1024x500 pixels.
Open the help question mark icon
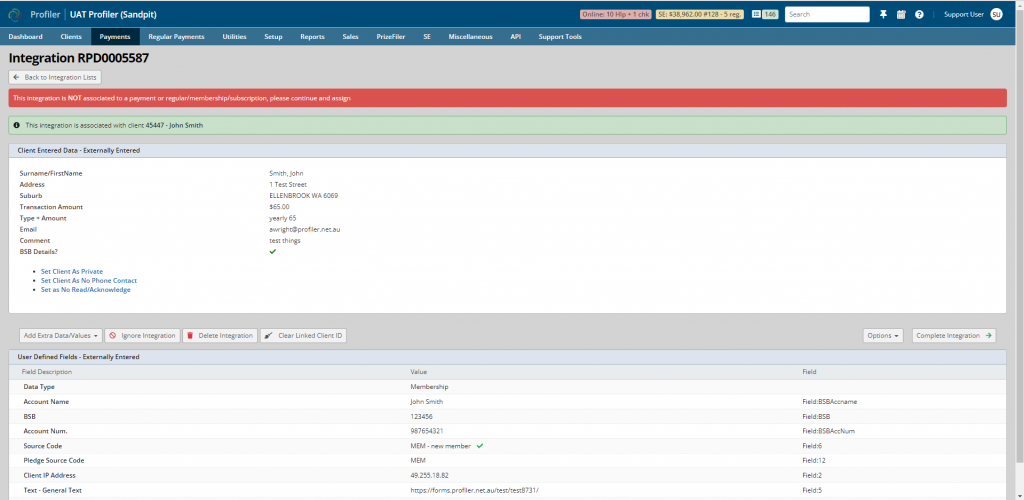(920, 14)
